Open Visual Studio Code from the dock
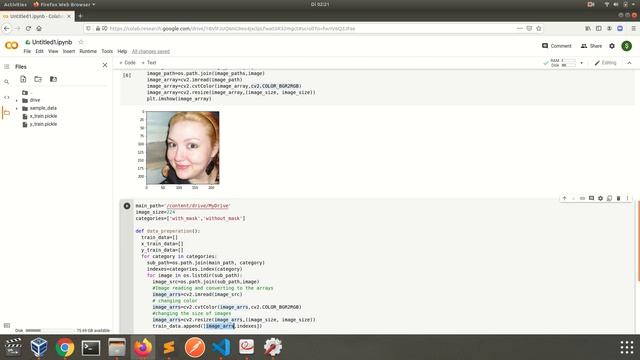Image resolution: width=640 pixels, height=360 pixels. (221, 348)
